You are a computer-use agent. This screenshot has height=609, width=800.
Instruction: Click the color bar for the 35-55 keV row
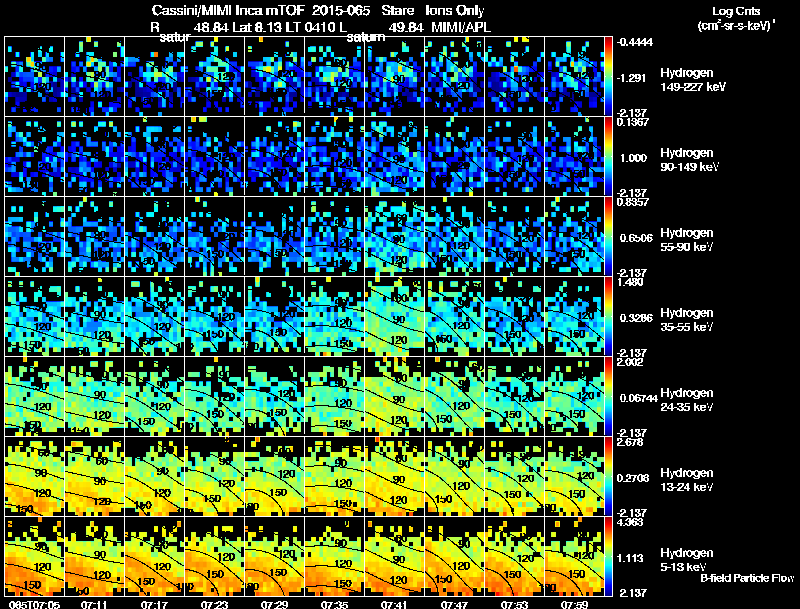608,317
